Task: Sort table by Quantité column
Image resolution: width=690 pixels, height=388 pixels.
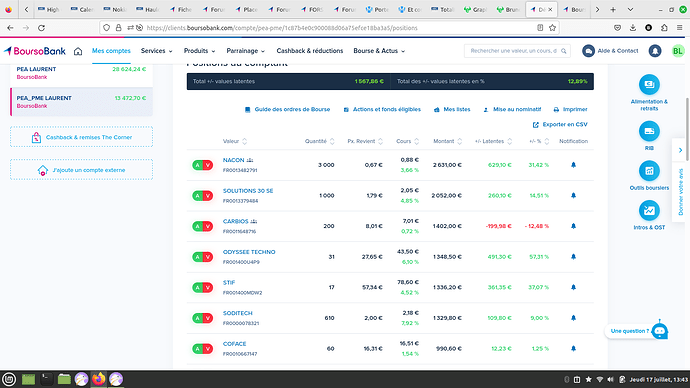Action: 320,141
